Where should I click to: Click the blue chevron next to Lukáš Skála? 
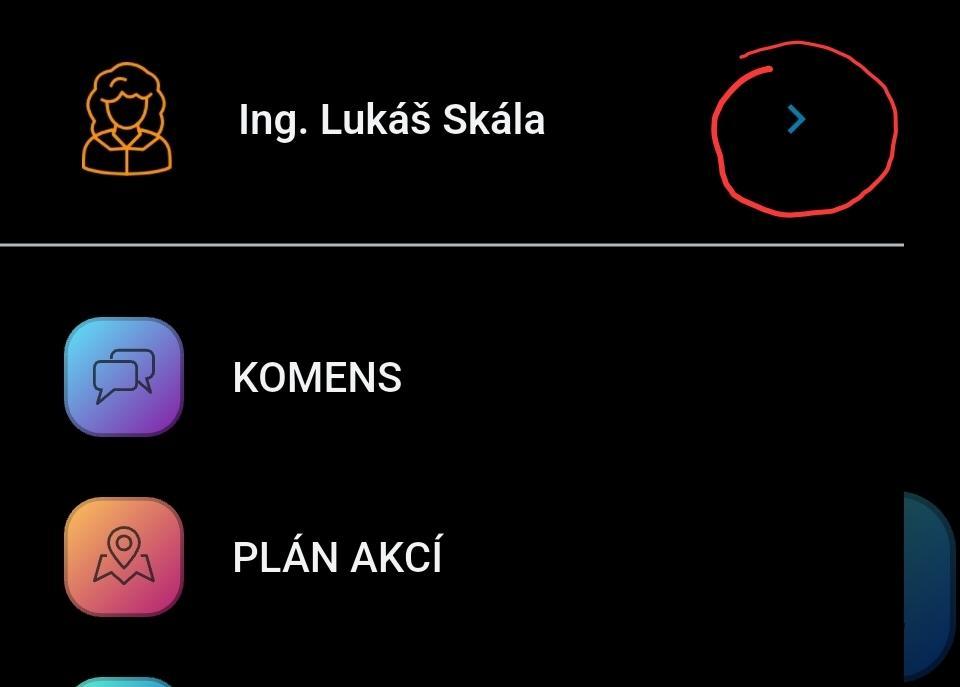[x=796, y=119]
